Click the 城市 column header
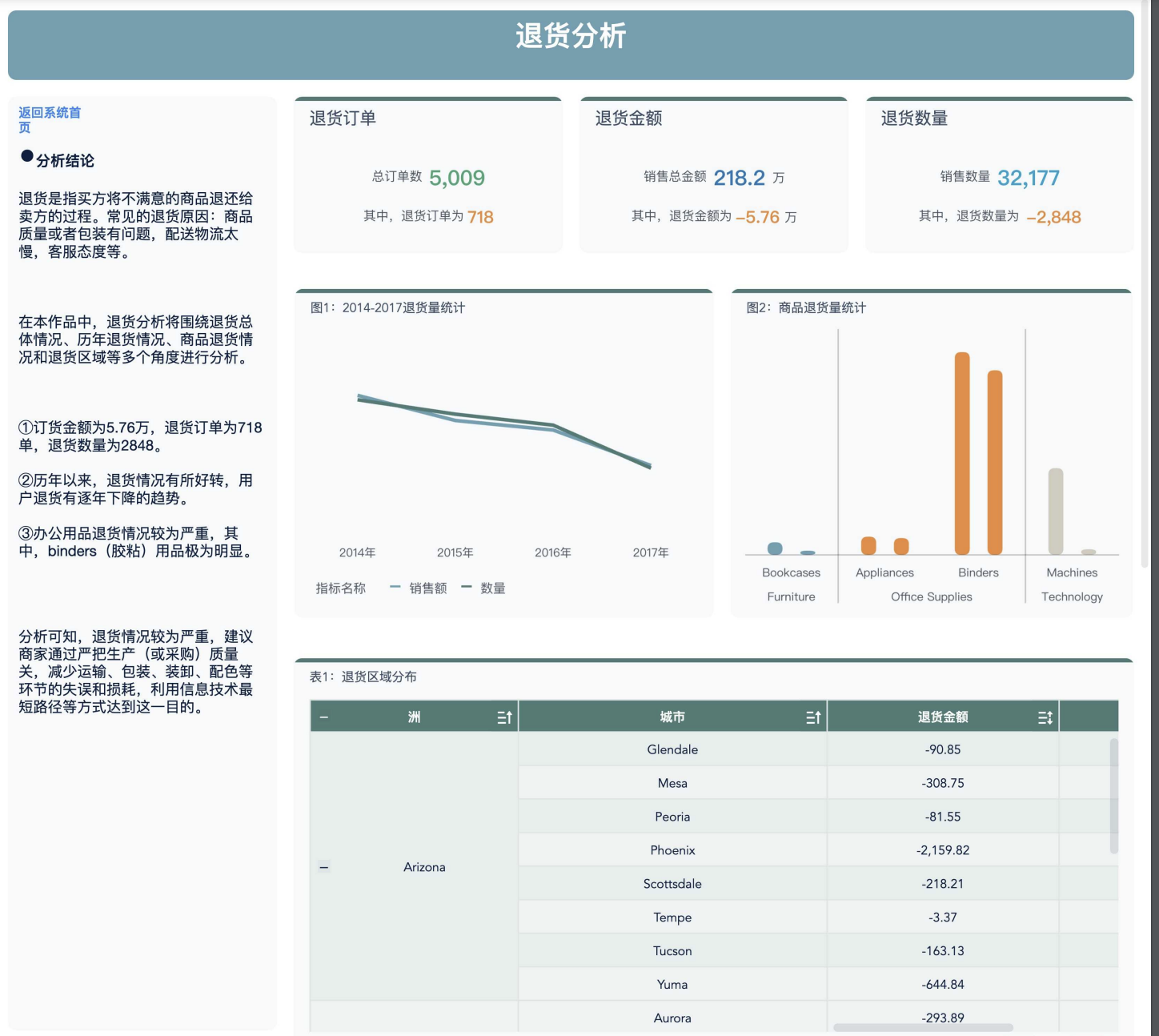 point(672,717)
